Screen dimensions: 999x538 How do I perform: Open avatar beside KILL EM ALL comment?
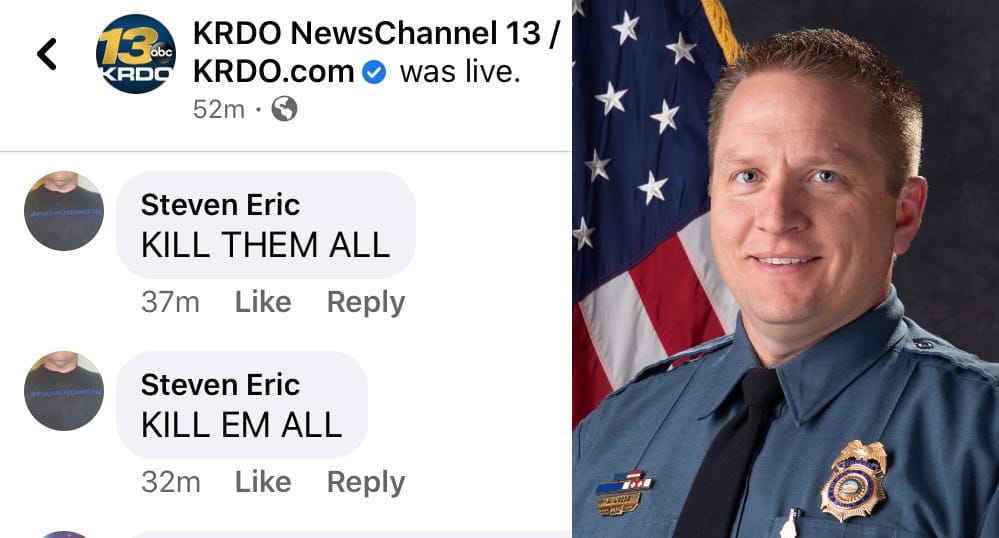coord(64,391)
